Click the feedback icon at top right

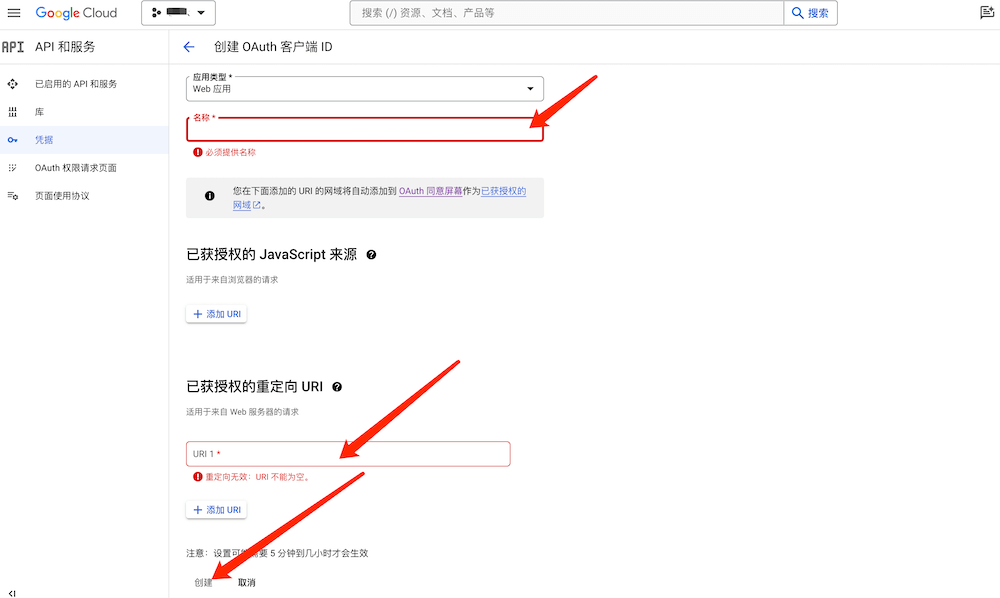986,13
